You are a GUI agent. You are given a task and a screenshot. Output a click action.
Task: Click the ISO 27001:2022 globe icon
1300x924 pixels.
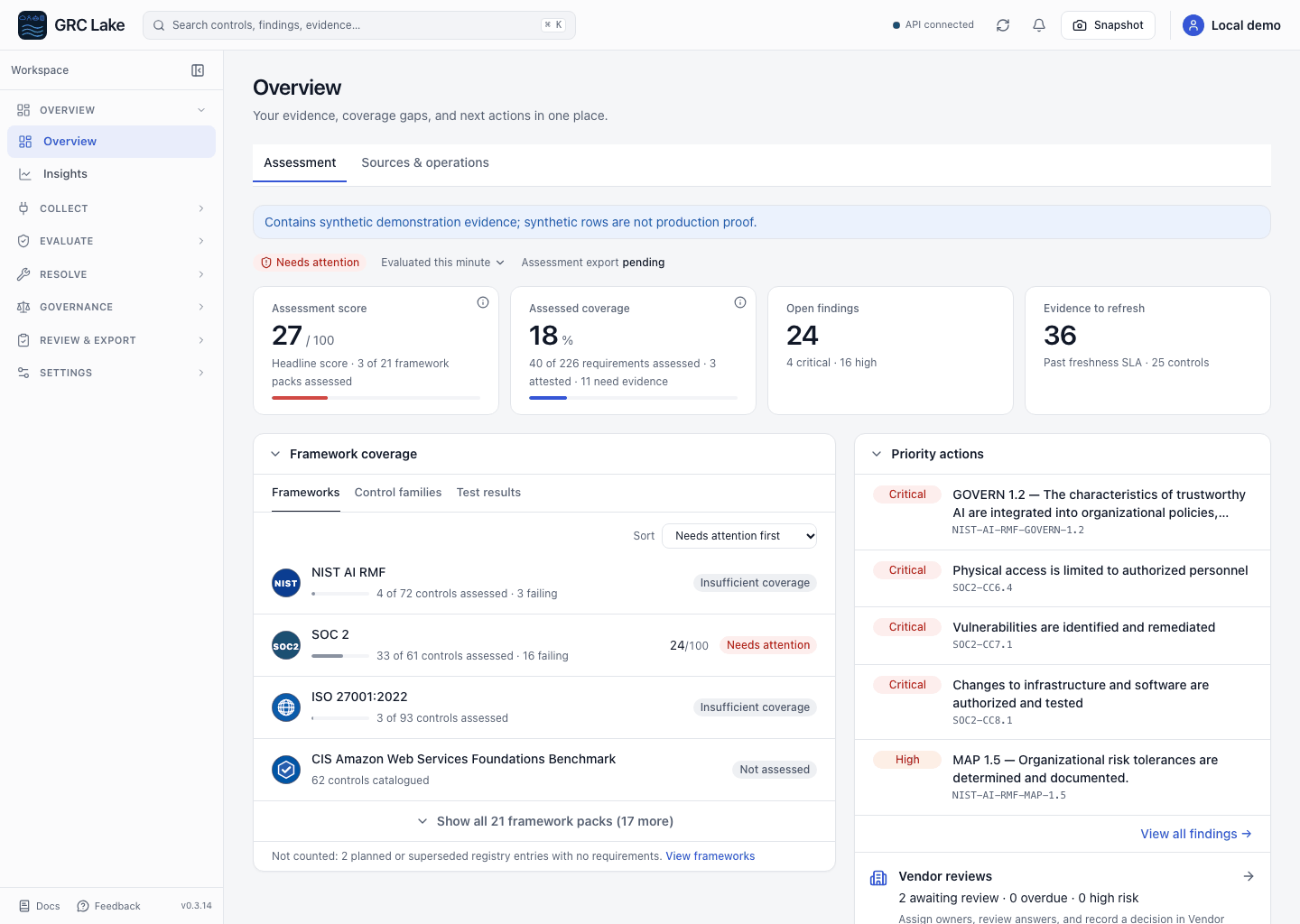[286, 707]
